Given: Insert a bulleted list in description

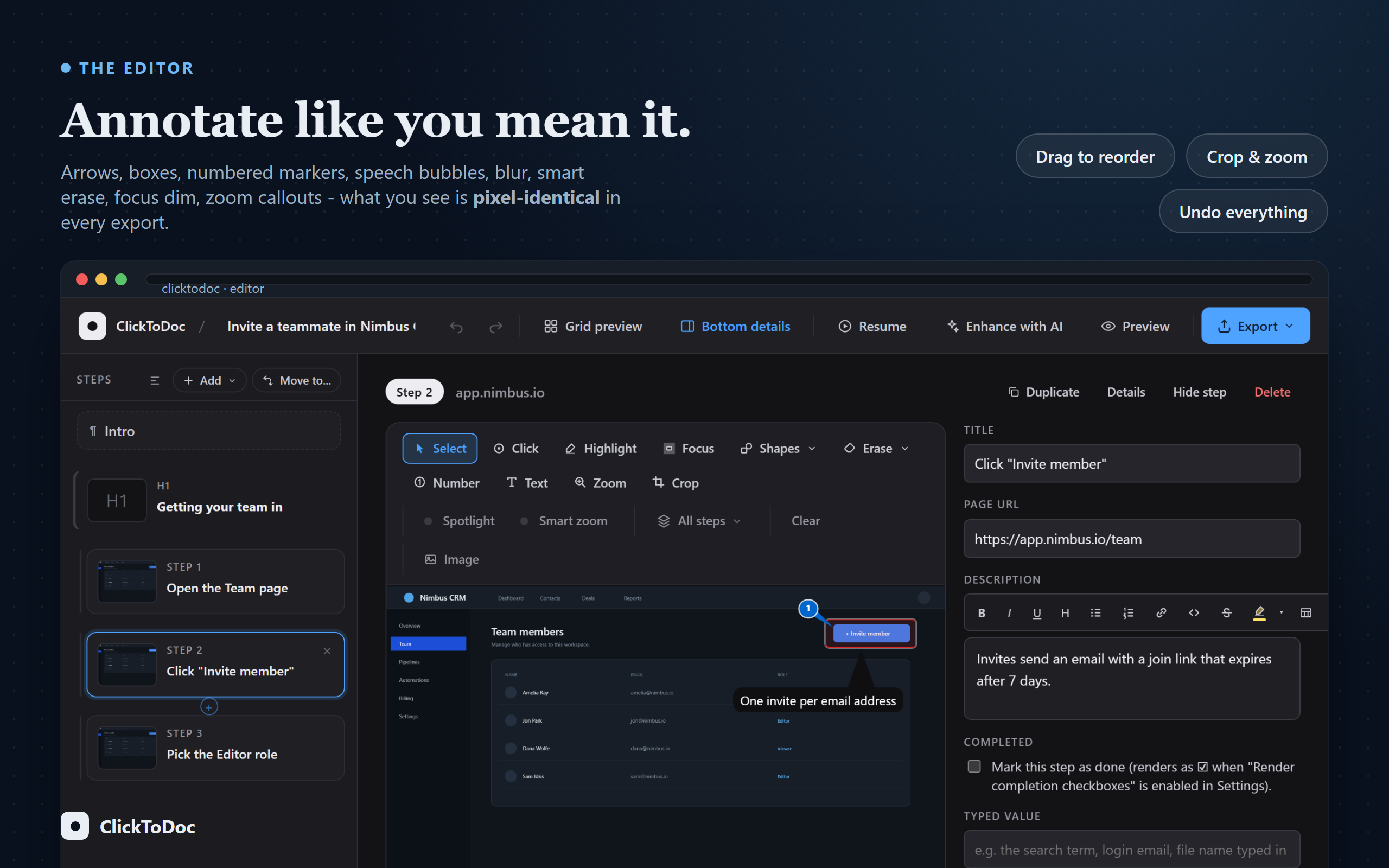Looking at the screenshot, I should point(1095,613).
